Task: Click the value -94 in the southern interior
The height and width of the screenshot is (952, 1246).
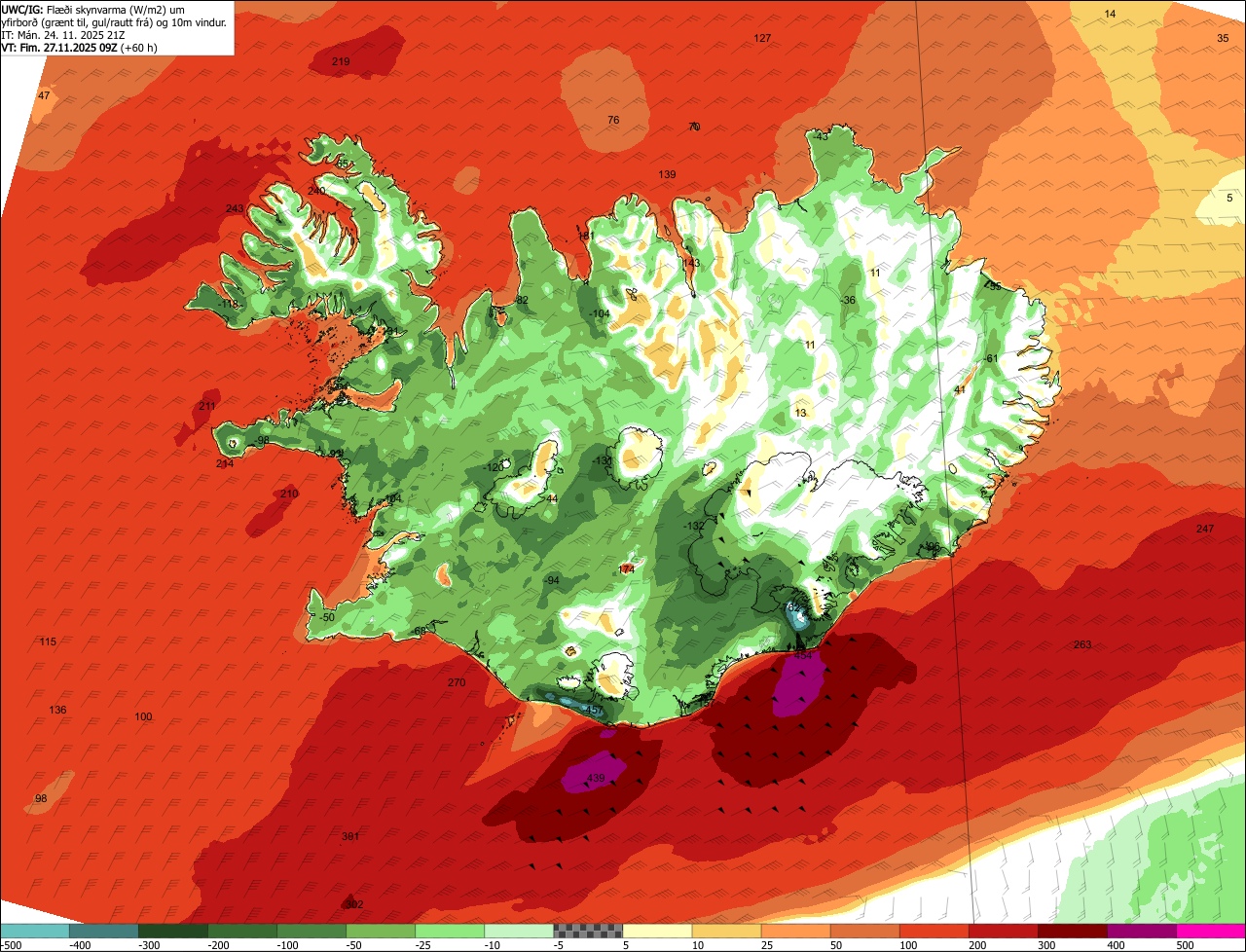Action: [x=552, y=580]
